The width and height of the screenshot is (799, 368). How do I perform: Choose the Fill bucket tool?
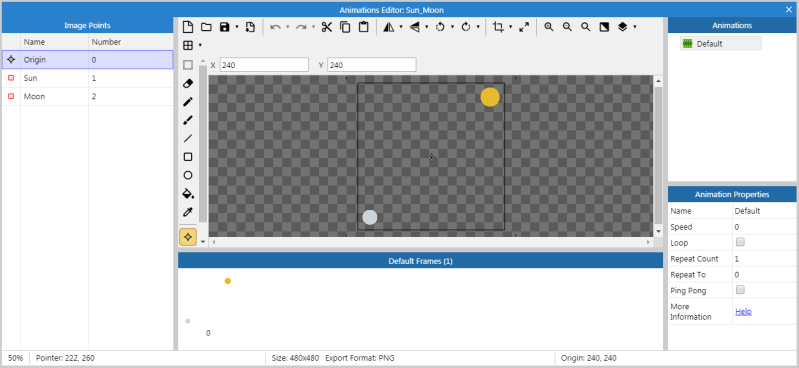(188, 193)
